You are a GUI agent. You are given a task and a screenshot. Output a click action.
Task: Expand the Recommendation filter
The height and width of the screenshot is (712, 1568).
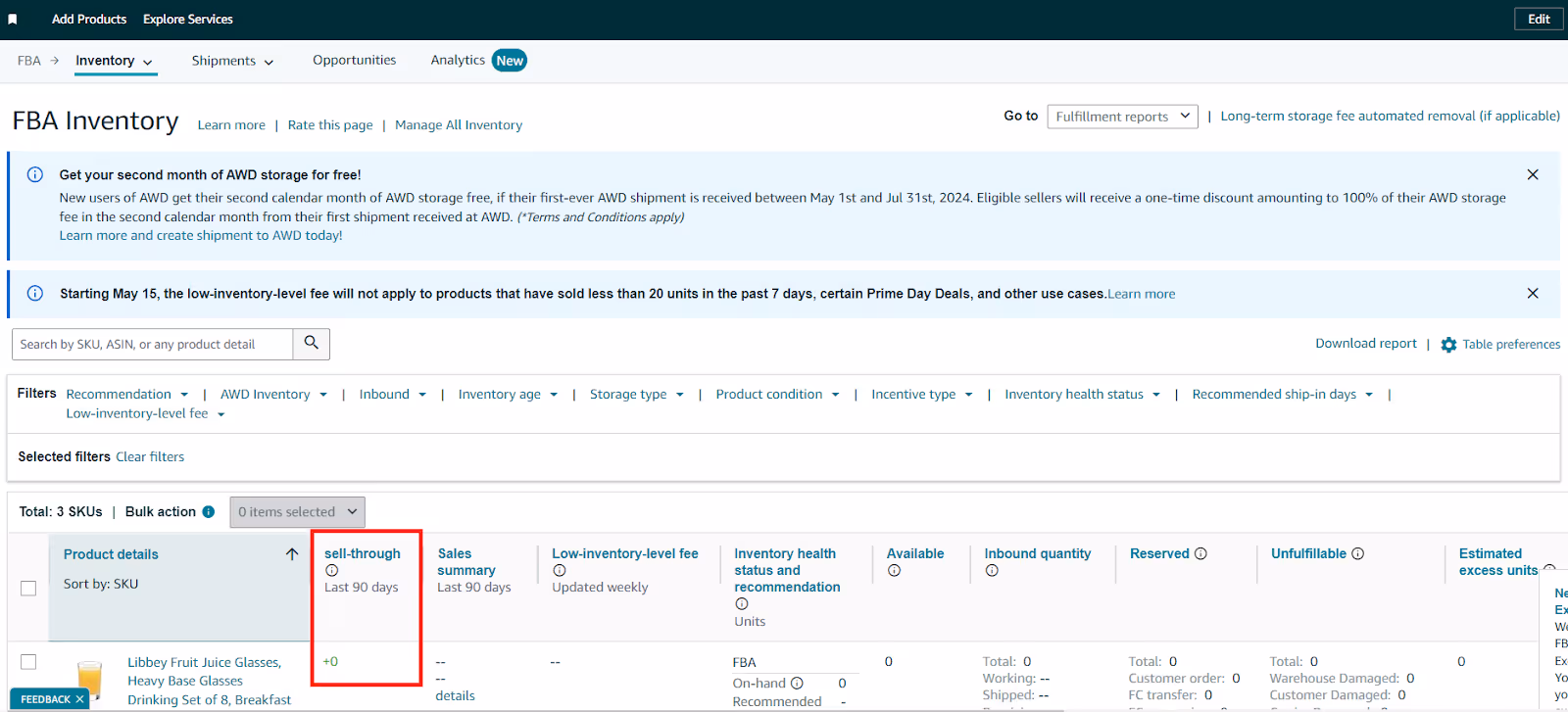click(x=127, y=394)
